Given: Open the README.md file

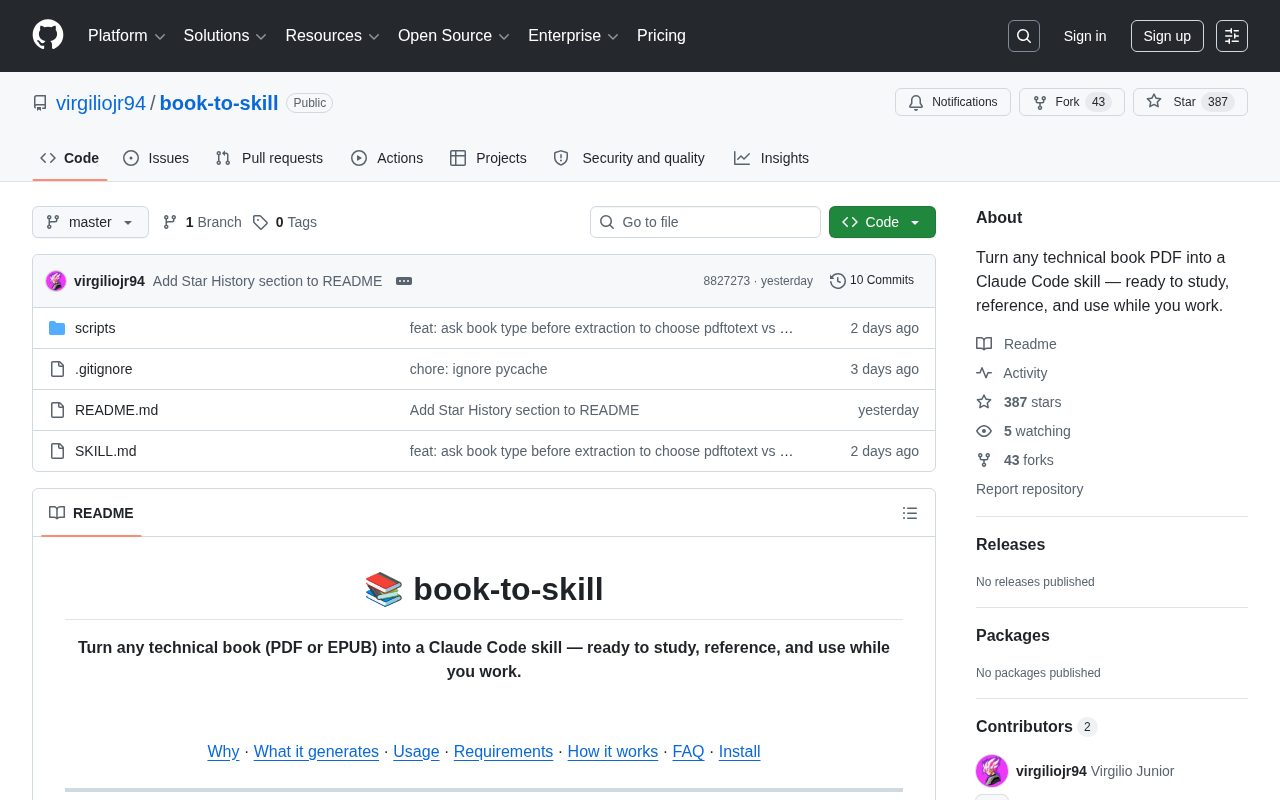Looking at the screenshot, I should click(116, 410).
